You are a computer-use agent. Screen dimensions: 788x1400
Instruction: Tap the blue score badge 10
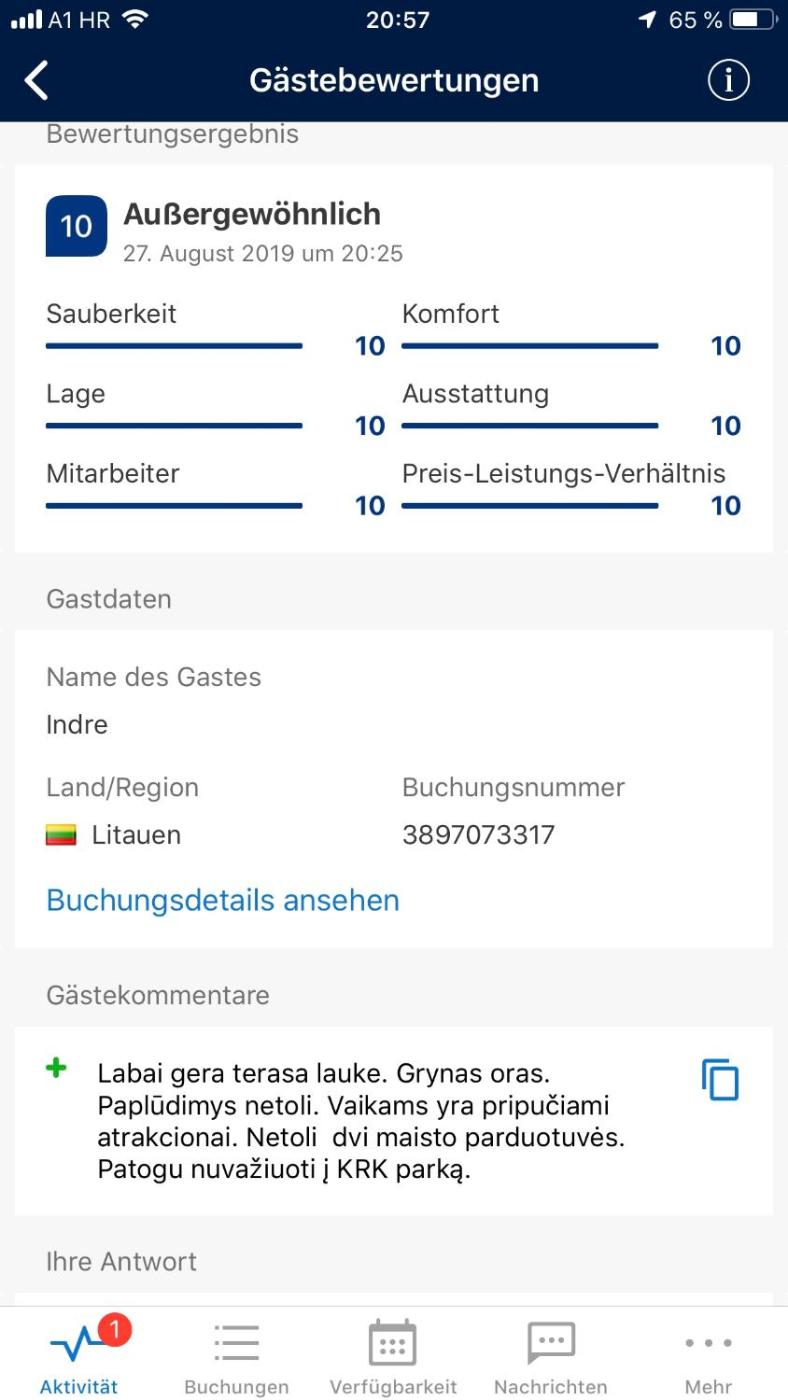click(x=76, y=226)
